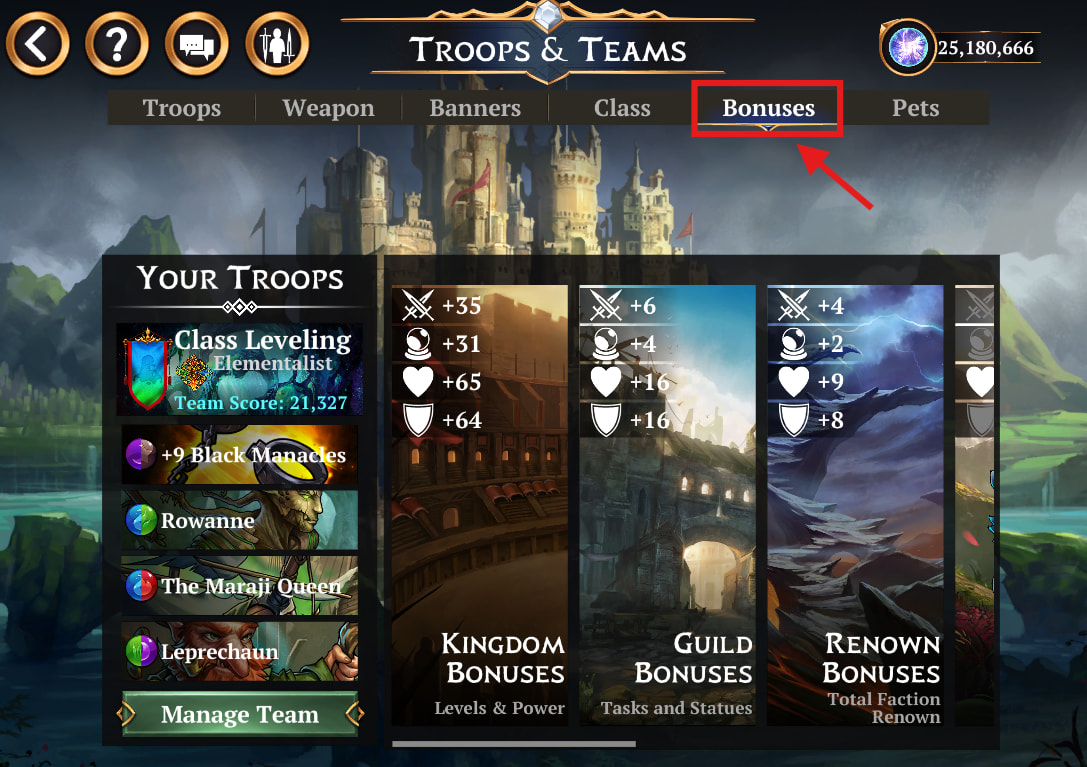This screenshot has height=767, width=1087.
Task: Click the Guild Bonuses heart icon
Action: [x=606, y=381]
